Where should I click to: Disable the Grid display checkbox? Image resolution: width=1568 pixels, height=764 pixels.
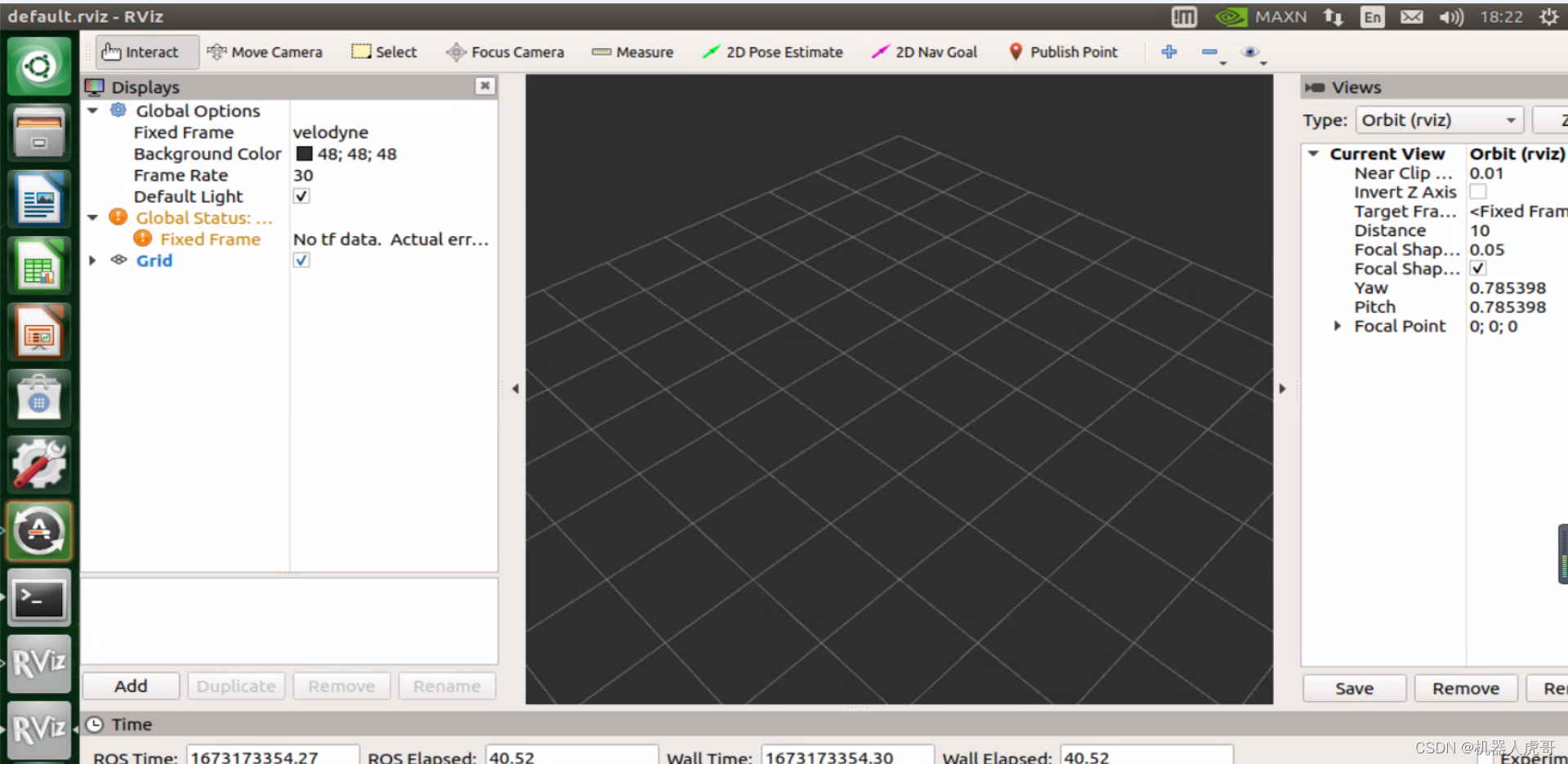pyautogui.click(x=302, y=260)
